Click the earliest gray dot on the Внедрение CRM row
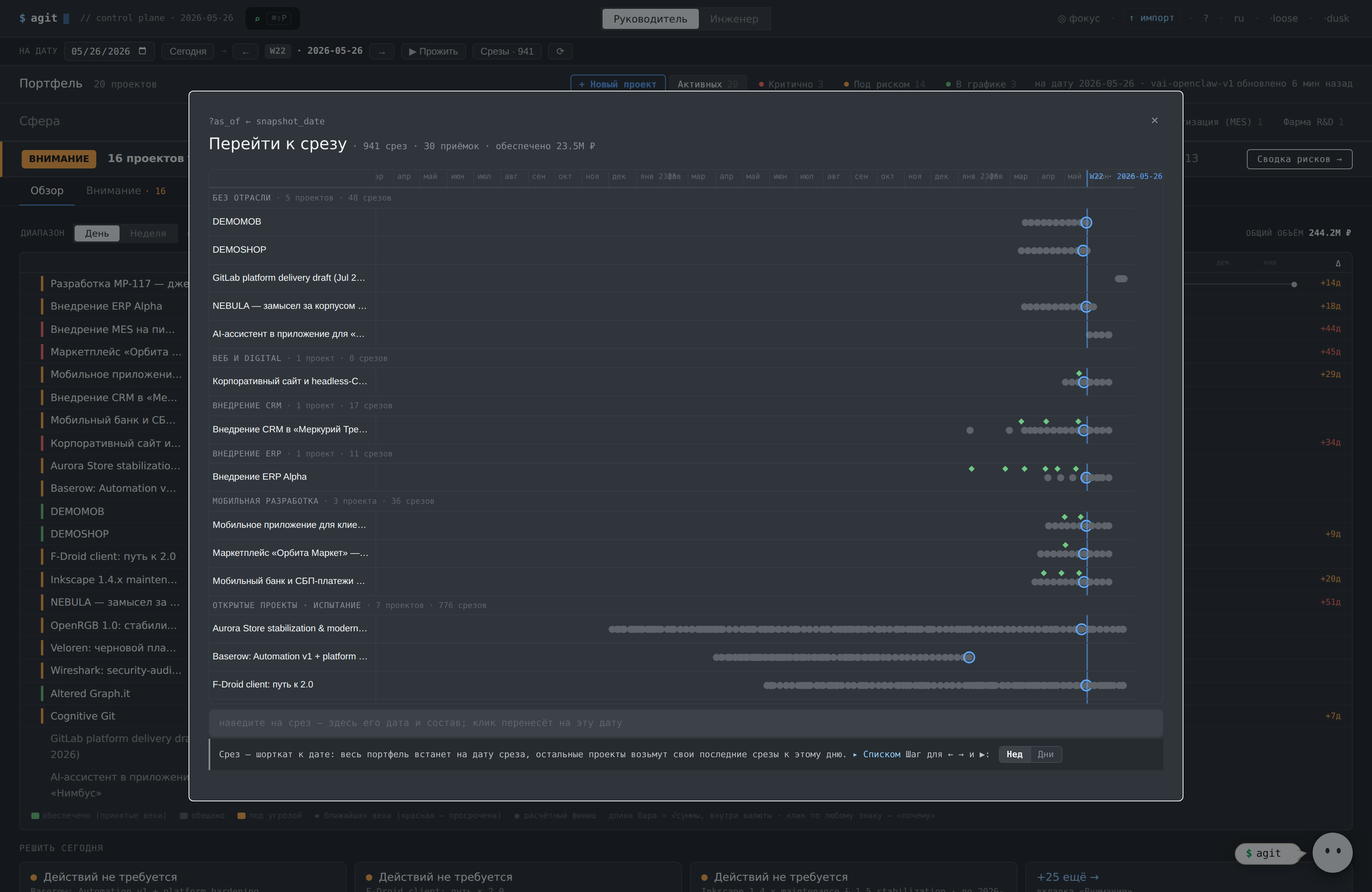Image resolution: width=1372 pixels, height=892 pixels. (970, 430)
